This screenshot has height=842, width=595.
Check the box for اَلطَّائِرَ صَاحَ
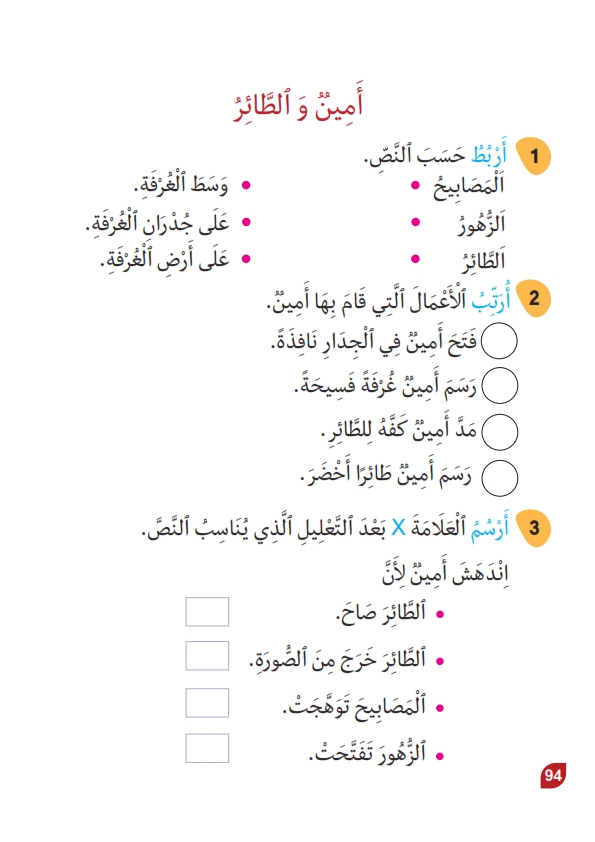pyautogui.click(x=207, y=612)
